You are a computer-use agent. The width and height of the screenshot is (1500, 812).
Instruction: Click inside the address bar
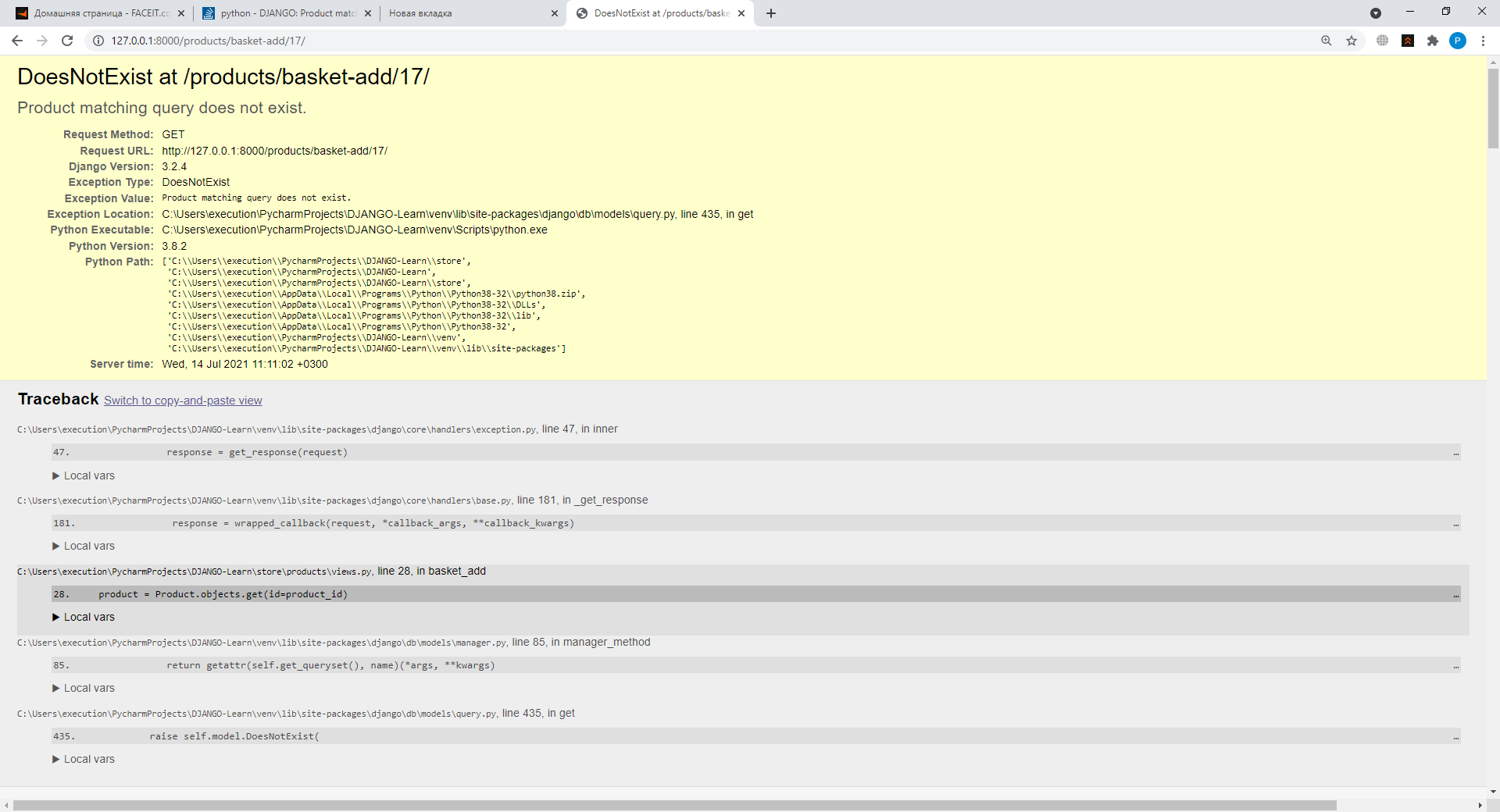click(x=391, y=41)
